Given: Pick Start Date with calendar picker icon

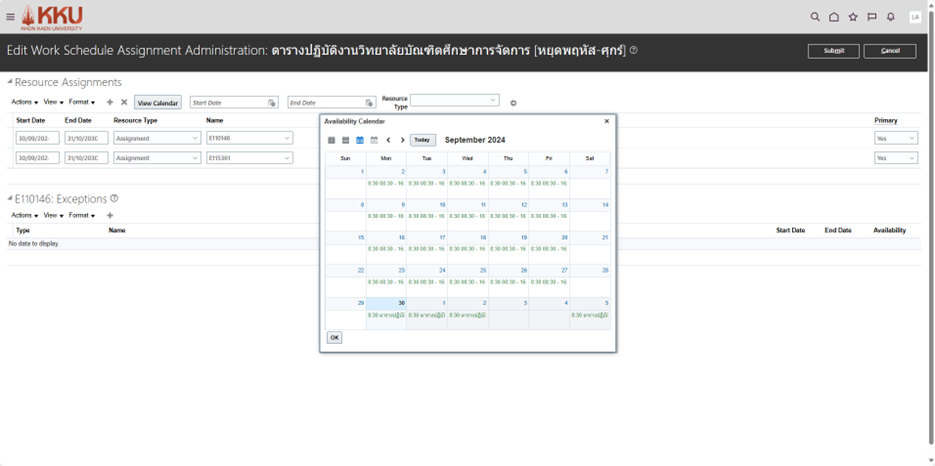Looking at the screenshot, I should click(272, 103).
